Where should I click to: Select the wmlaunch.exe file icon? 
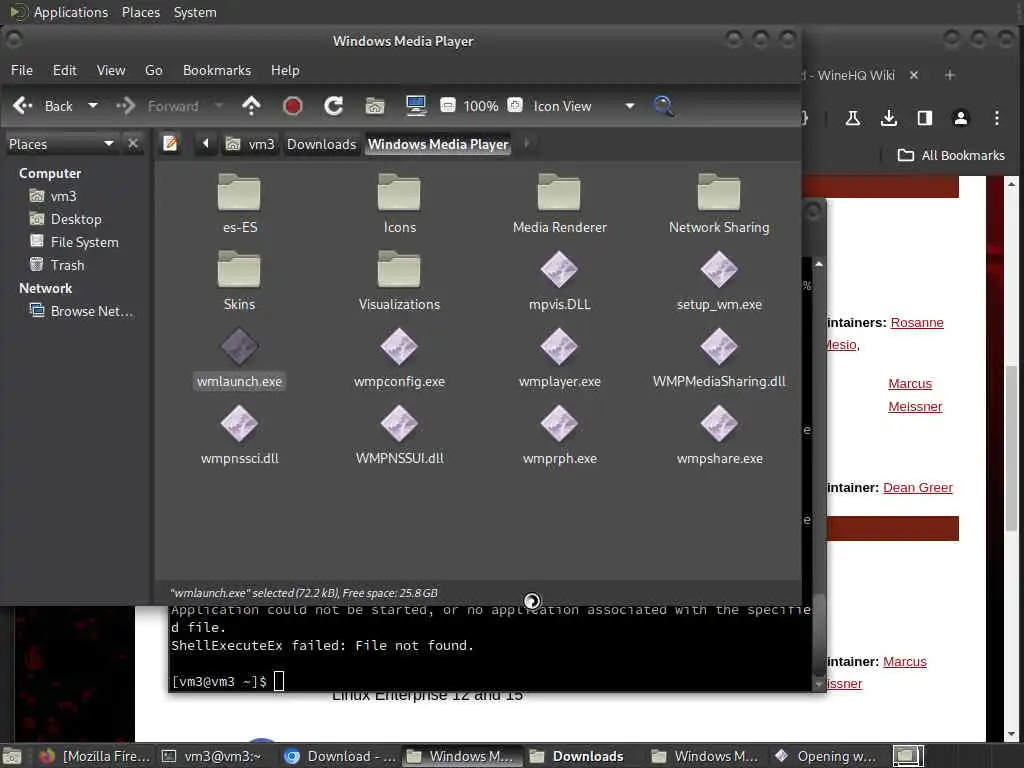(x=240, y=347)
